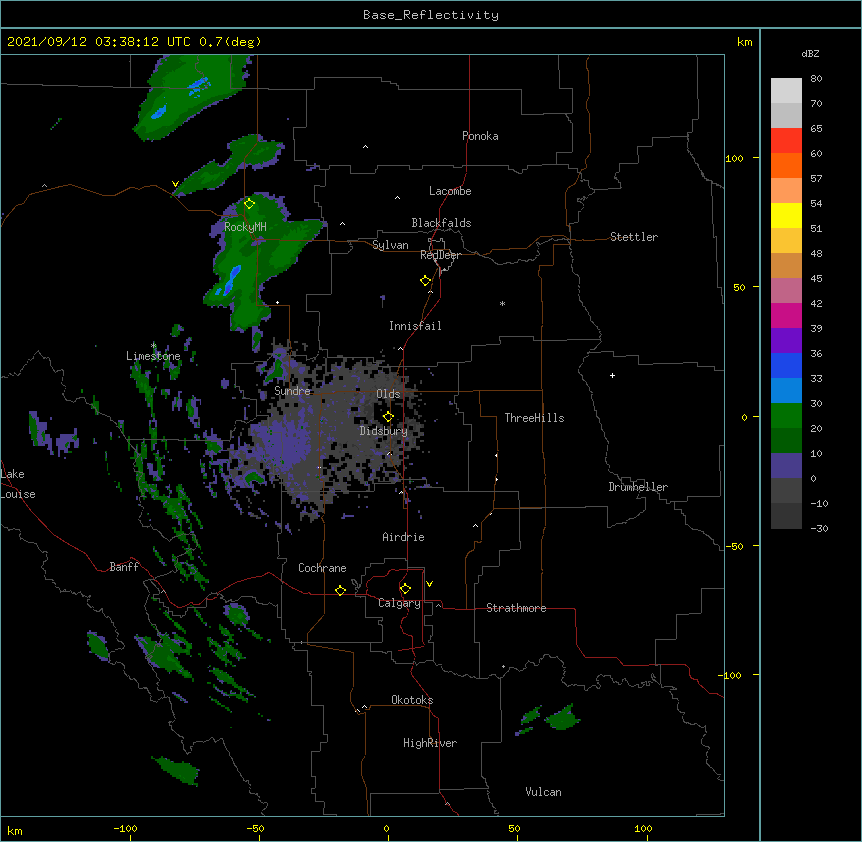Click the ThreeHills label
The image size is (862, 842).
(x=534, y=418)
